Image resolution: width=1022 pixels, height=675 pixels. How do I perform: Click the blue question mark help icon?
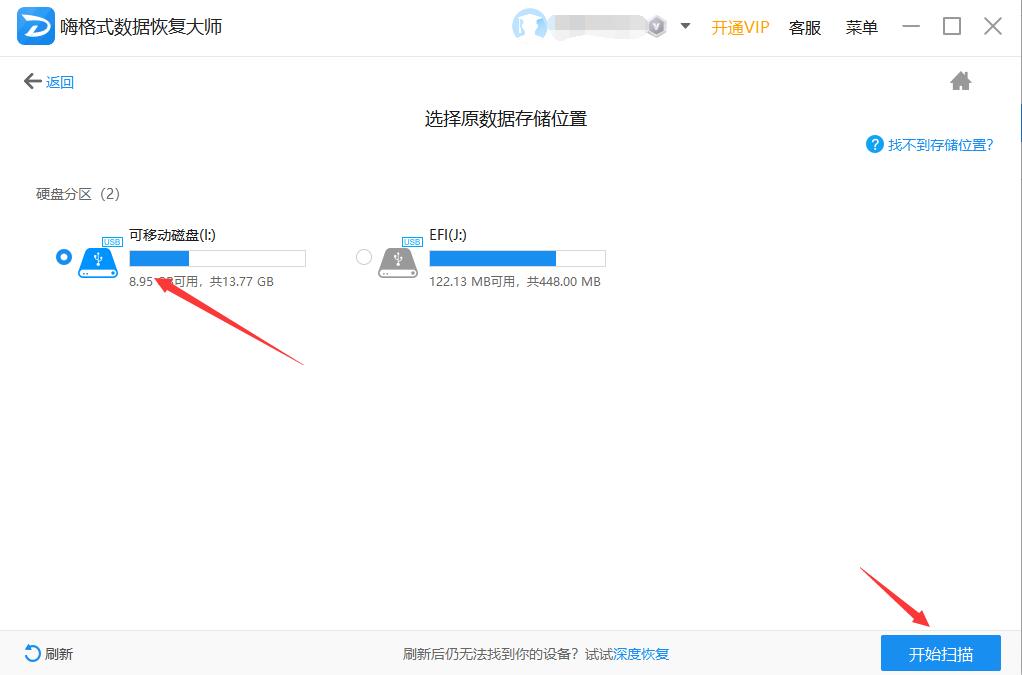[x=875, y=145]
